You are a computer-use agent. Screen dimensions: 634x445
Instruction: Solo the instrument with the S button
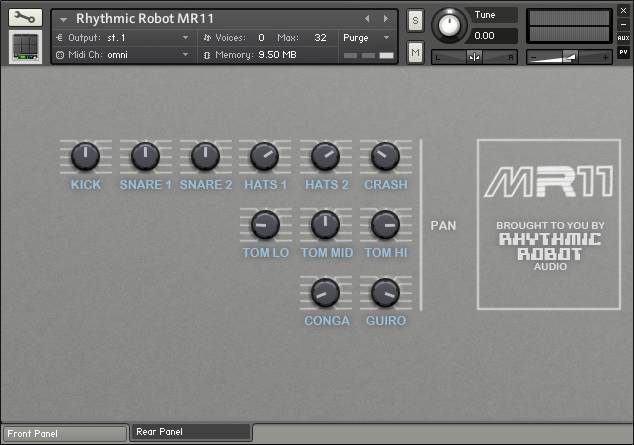tap(415, 20)
